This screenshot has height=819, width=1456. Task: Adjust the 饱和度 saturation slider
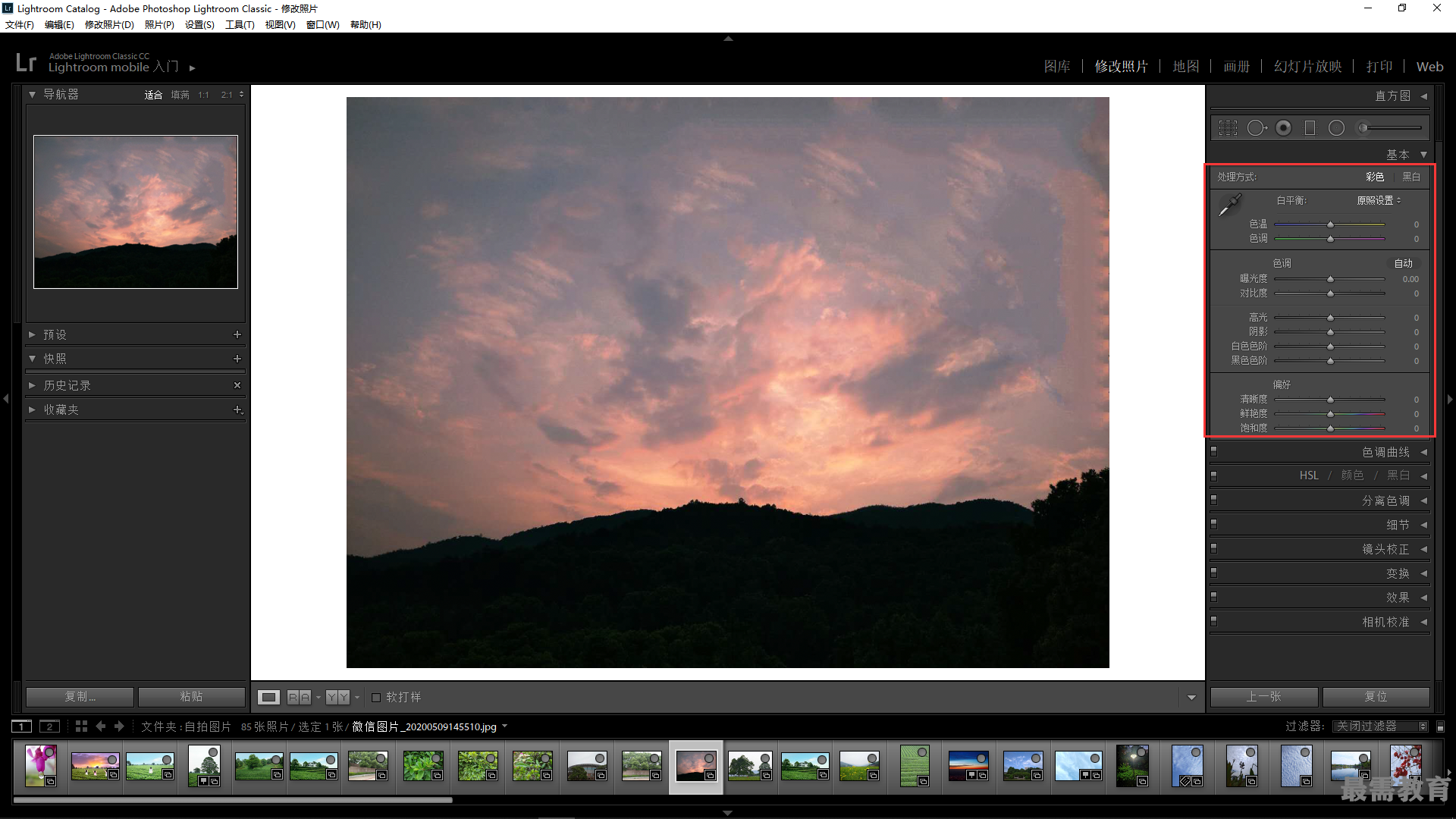[x=1330, y=429]
